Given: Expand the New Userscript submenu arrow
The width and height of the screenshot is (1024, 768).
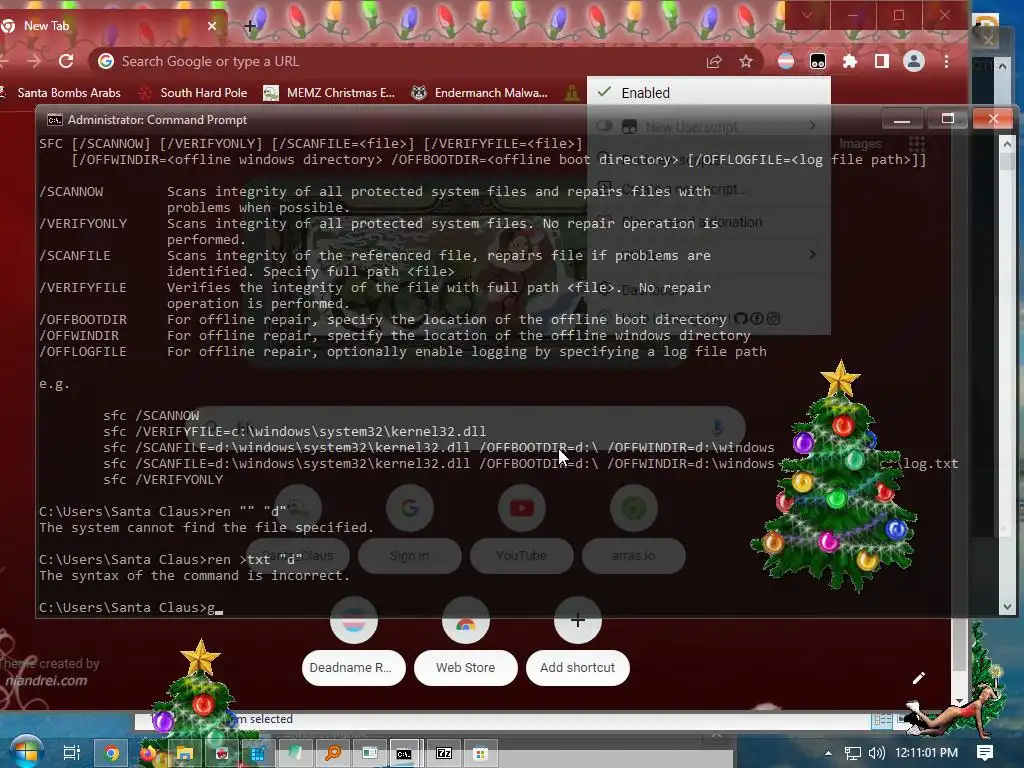Looking at the screenshot, I should (812, 125).
